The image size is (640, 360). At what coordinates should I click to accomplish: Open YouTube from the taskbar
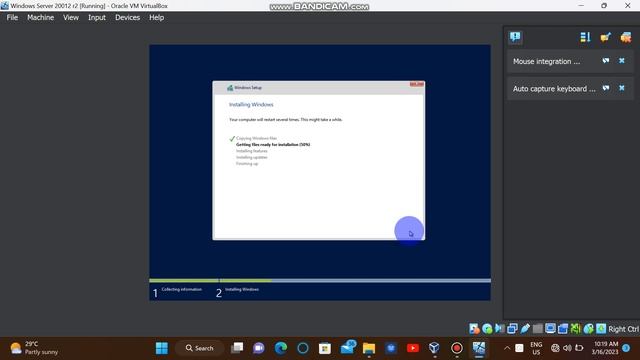[413, 348]
